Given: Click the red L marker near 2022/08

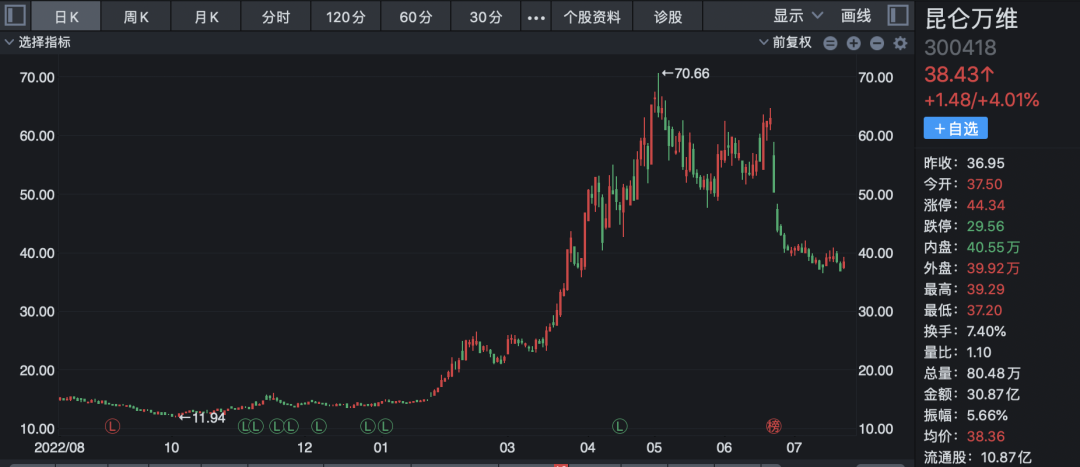Looking at the screenshot, I should point(112,426).
